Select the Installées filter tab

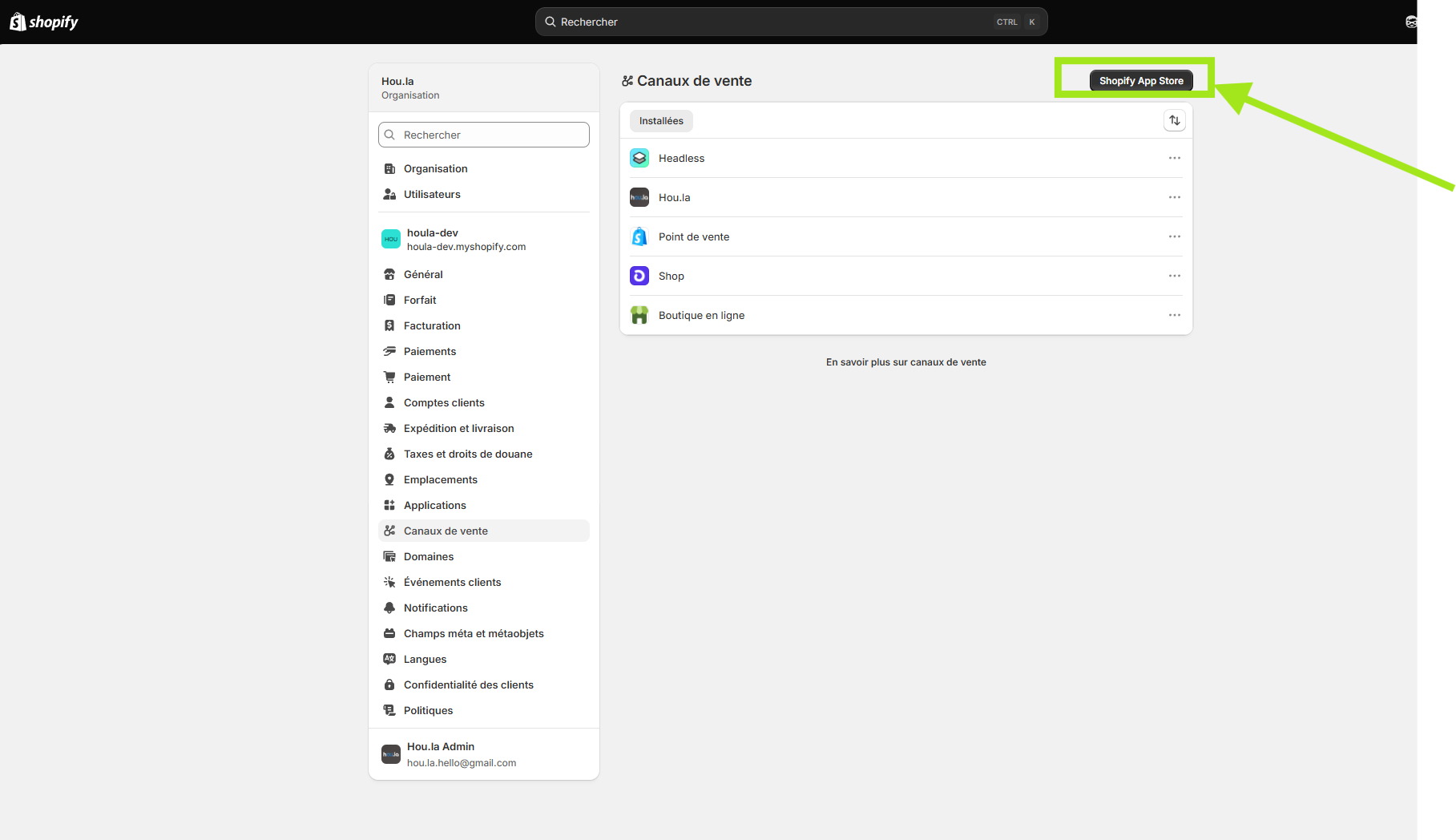(x=661, y=121)
